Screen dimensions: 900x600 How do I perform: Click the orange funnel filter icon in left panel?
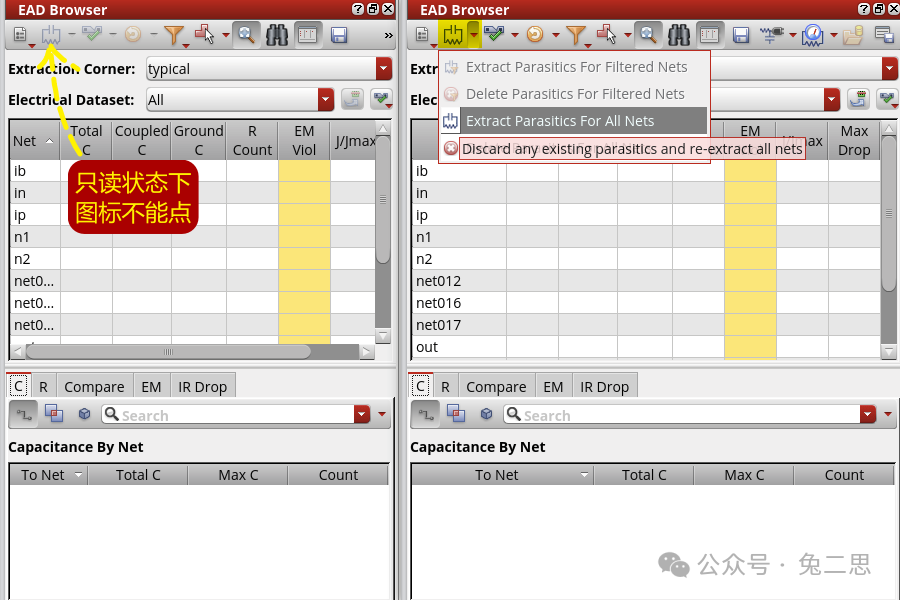pyautogui.click(x=175, y=35)
